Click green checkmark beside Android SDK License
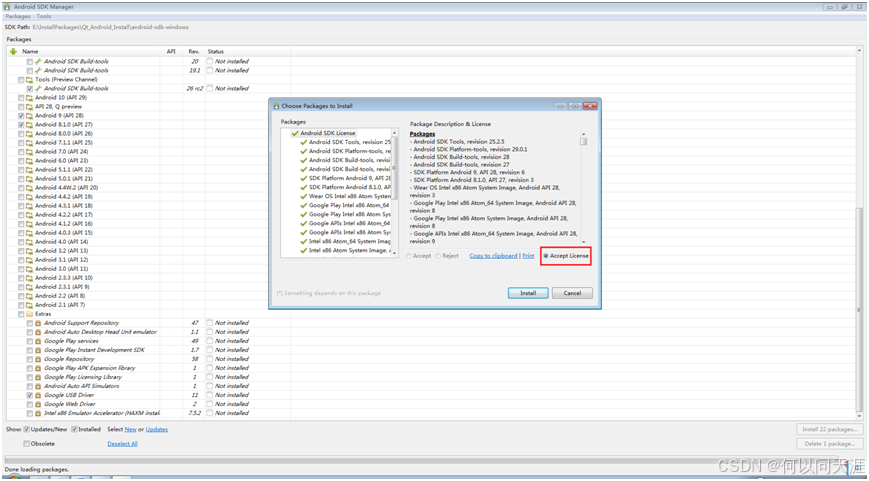The width and height of the screenshot is (869, 481). click(x=294, y=133)
